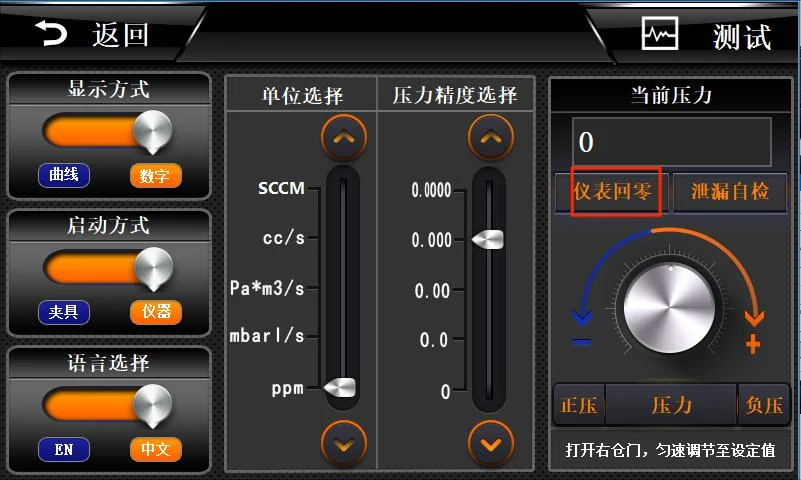Select the Pa*m3/s unit
This screenshot has height=480, width=801.
click(267, 288)
